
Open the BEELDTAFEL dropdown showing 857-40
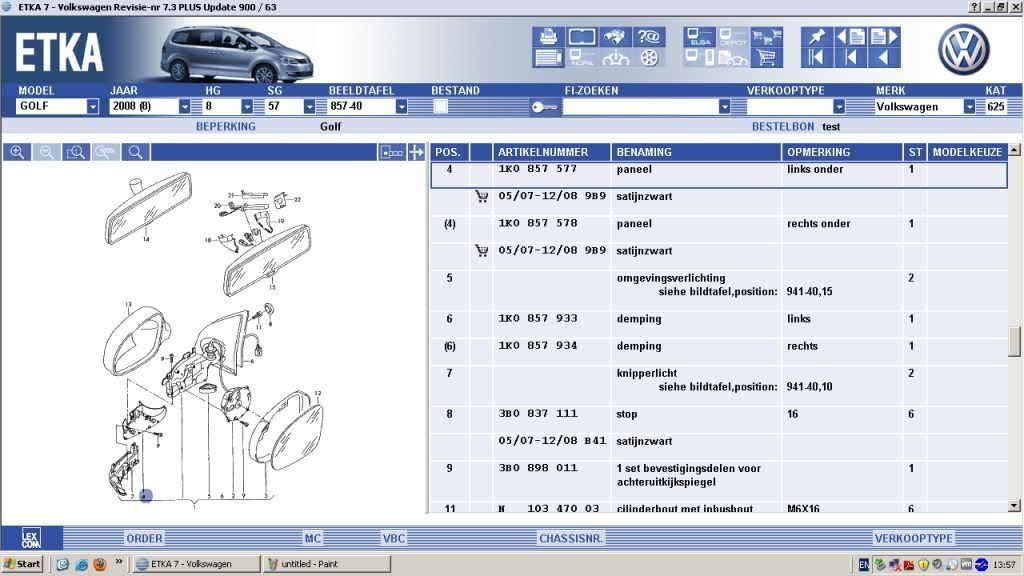point(401,106)
